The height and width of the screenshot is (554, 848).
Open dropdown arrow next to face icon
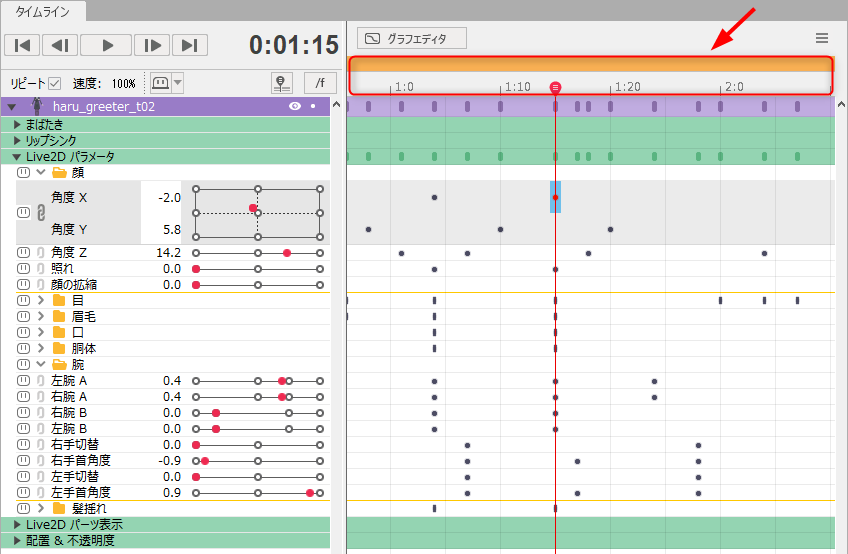click(178, 83)
